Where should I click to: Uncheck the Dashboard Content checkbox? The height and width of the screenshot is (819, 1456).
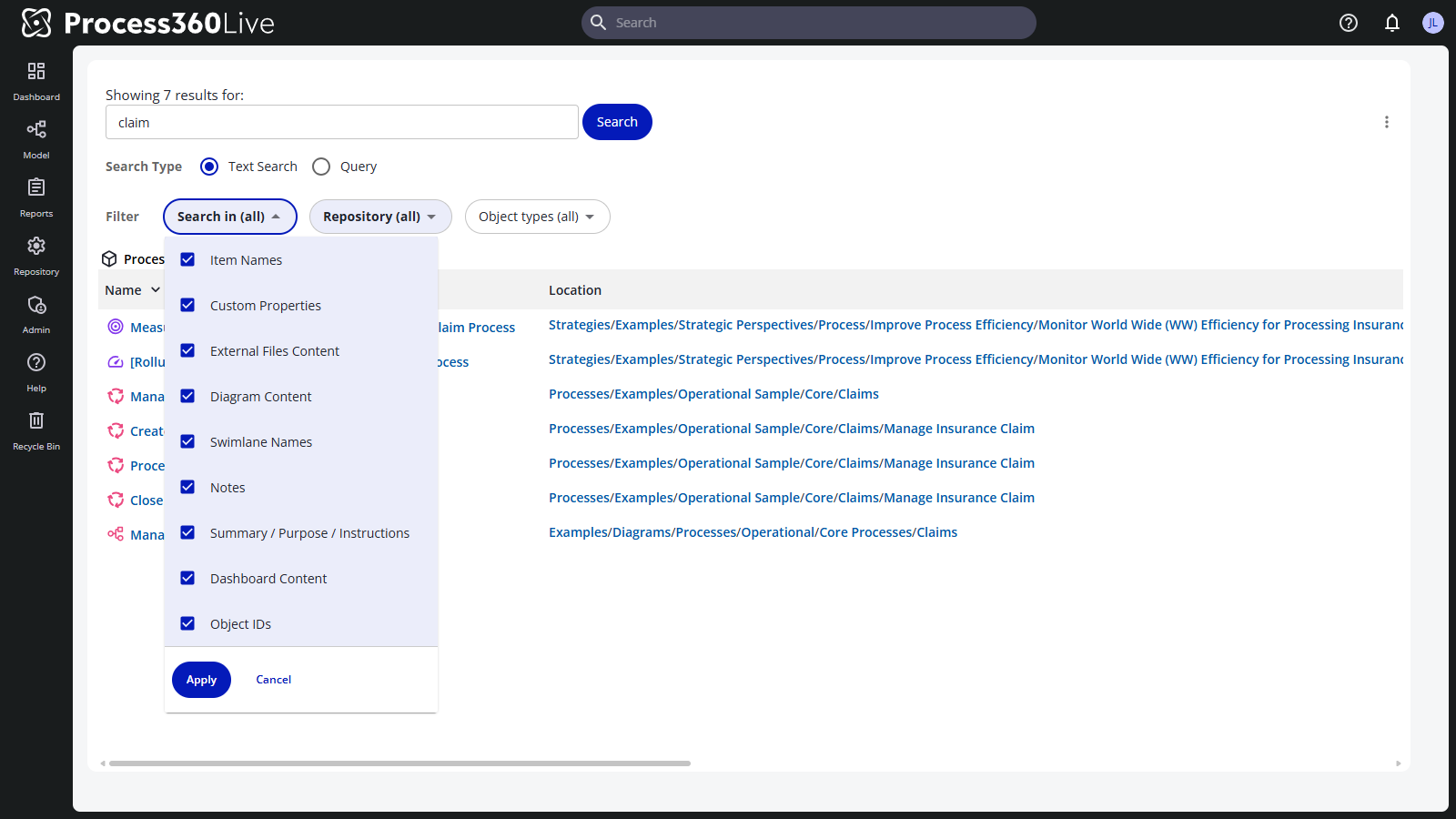click(x=187, y=578)
